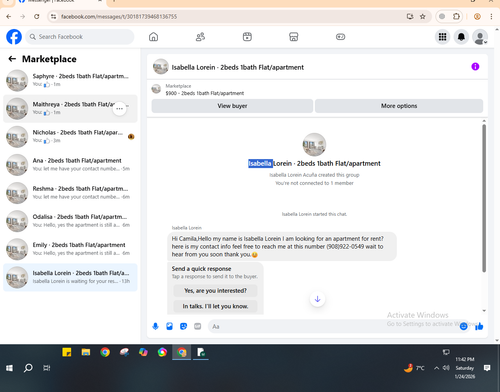The width and height of the screenshot is (500, 392).
Task: Click the $900 Marketplace listing link
Action: pos(205,93)
